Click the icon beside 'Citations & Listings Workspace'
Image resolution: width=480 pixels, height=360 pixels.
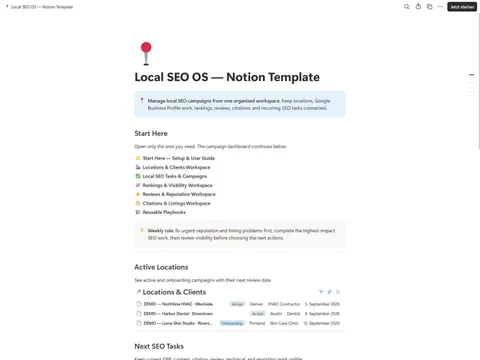point(138,203)
